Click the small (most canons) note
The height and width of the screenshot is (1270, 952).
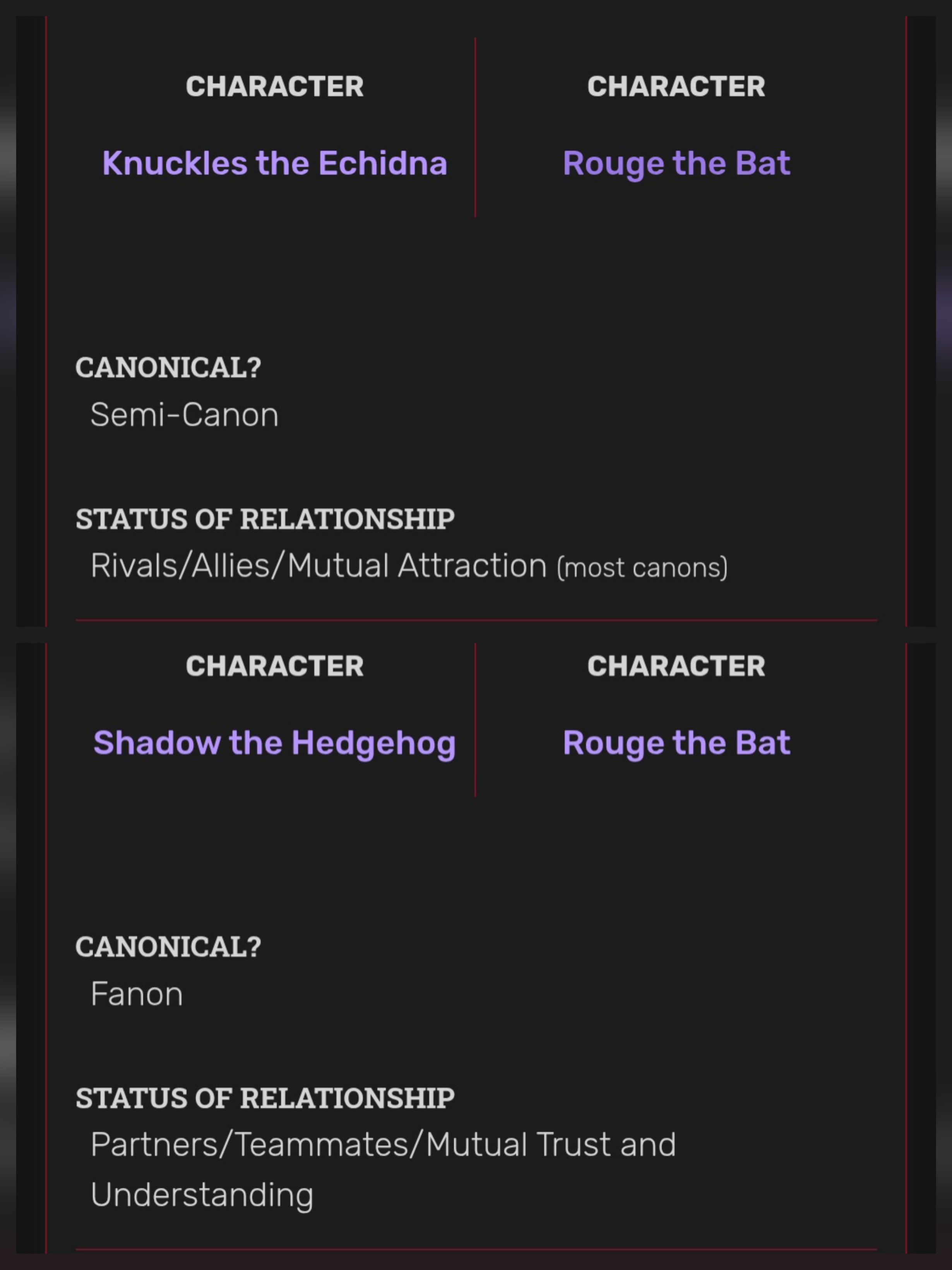coord(642,568)
